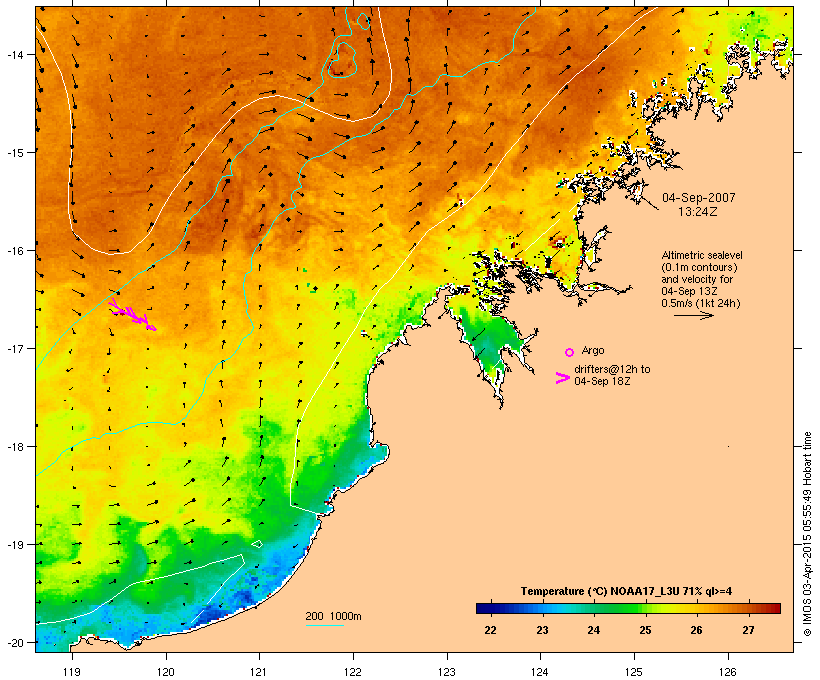The image size is (820, 680).
Task: Click the IMOS copyright timestamp text
Action: [x=807, y=534]
